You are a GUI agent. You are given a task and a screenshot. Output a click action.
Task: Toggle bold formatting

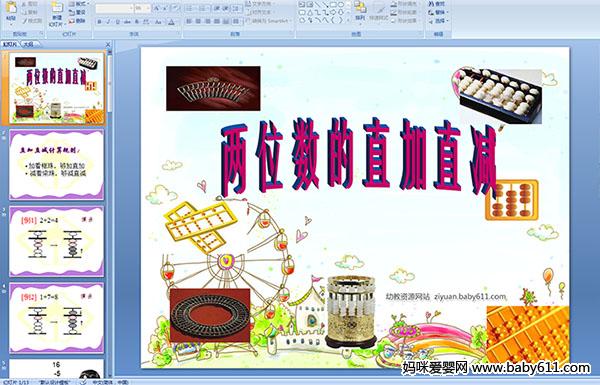pyautogui.click(x=99, y=22)
